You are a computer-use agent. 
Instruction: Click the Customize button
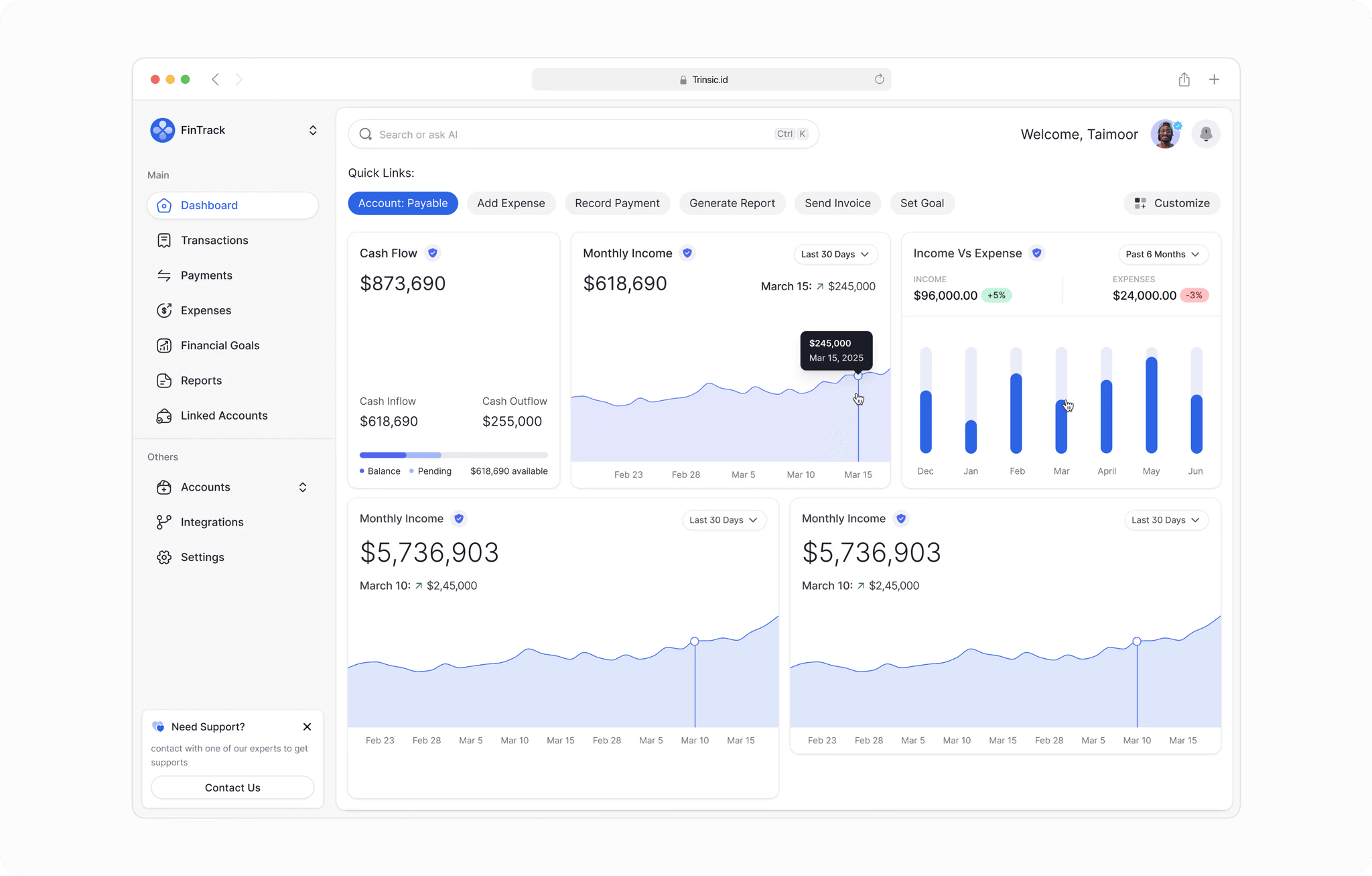[1172, 203]
